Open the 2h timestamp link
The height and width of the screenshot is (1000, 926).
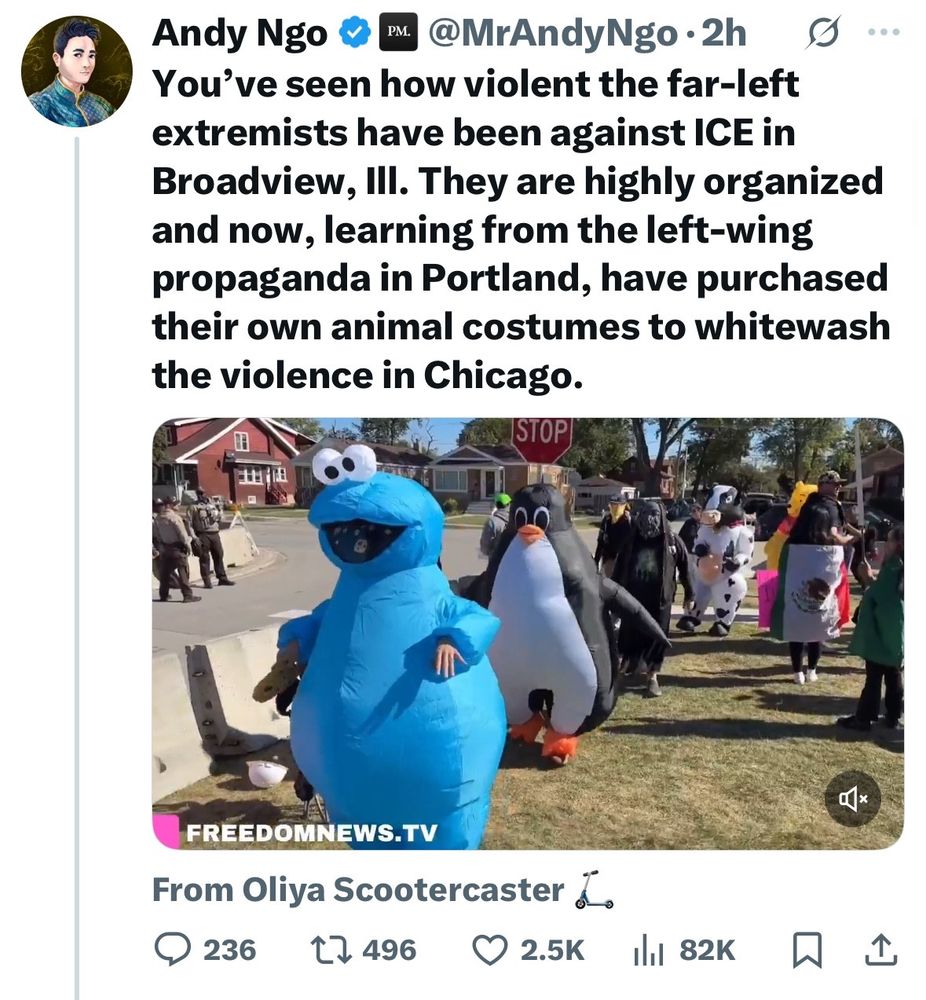724,33
